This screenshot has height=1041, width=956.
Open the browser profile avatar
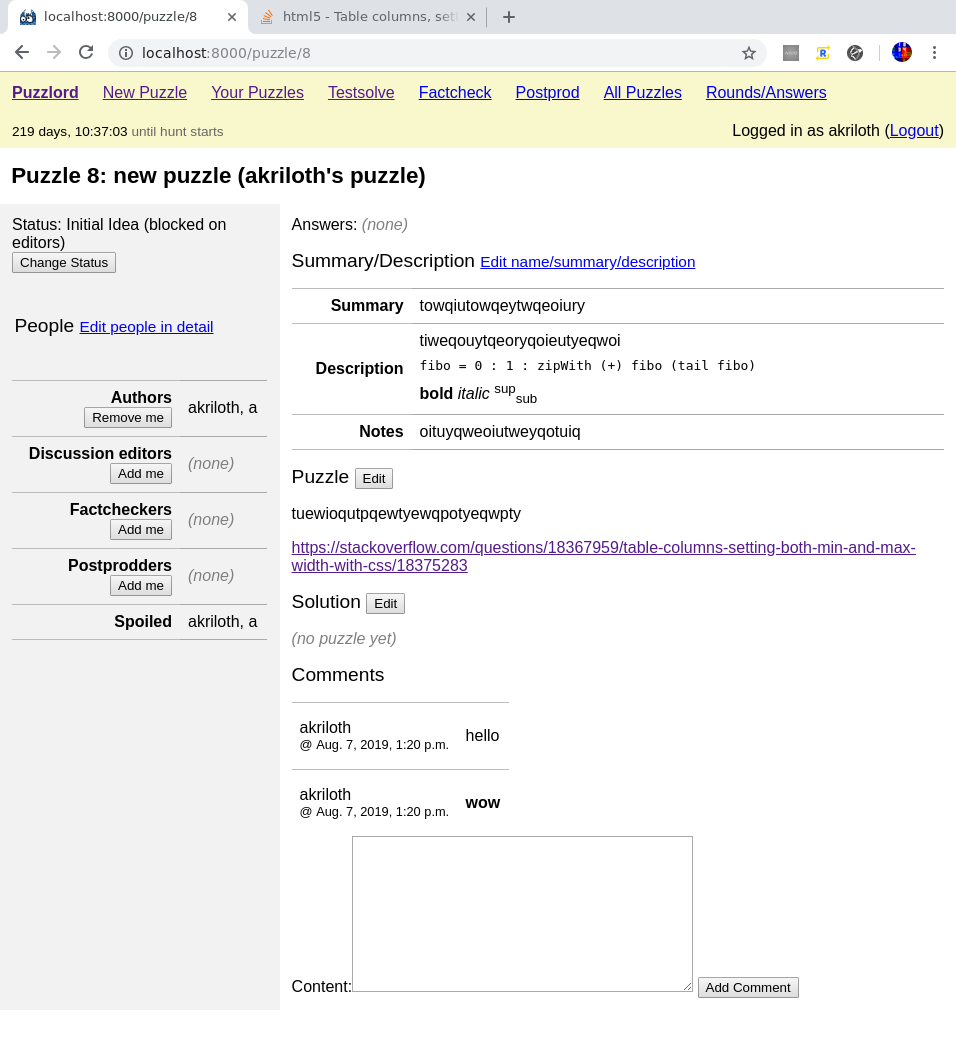tap(902, 52)
